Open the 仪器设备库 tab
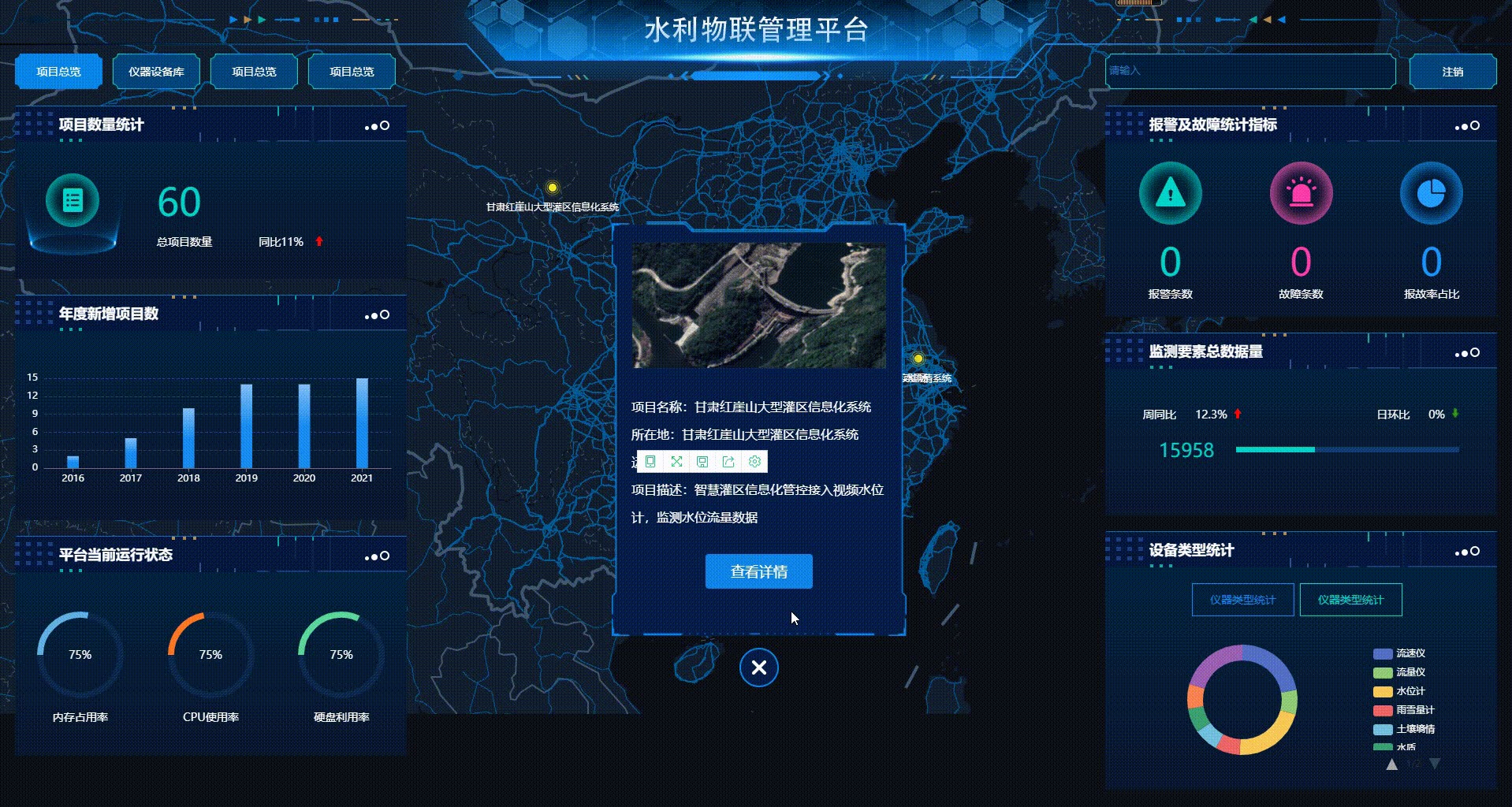 tap(156, 72)
